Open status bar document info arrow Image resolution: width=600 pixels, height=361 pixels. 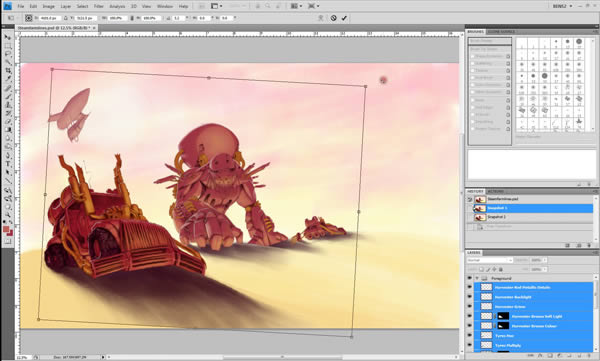[x=103, y=357]
